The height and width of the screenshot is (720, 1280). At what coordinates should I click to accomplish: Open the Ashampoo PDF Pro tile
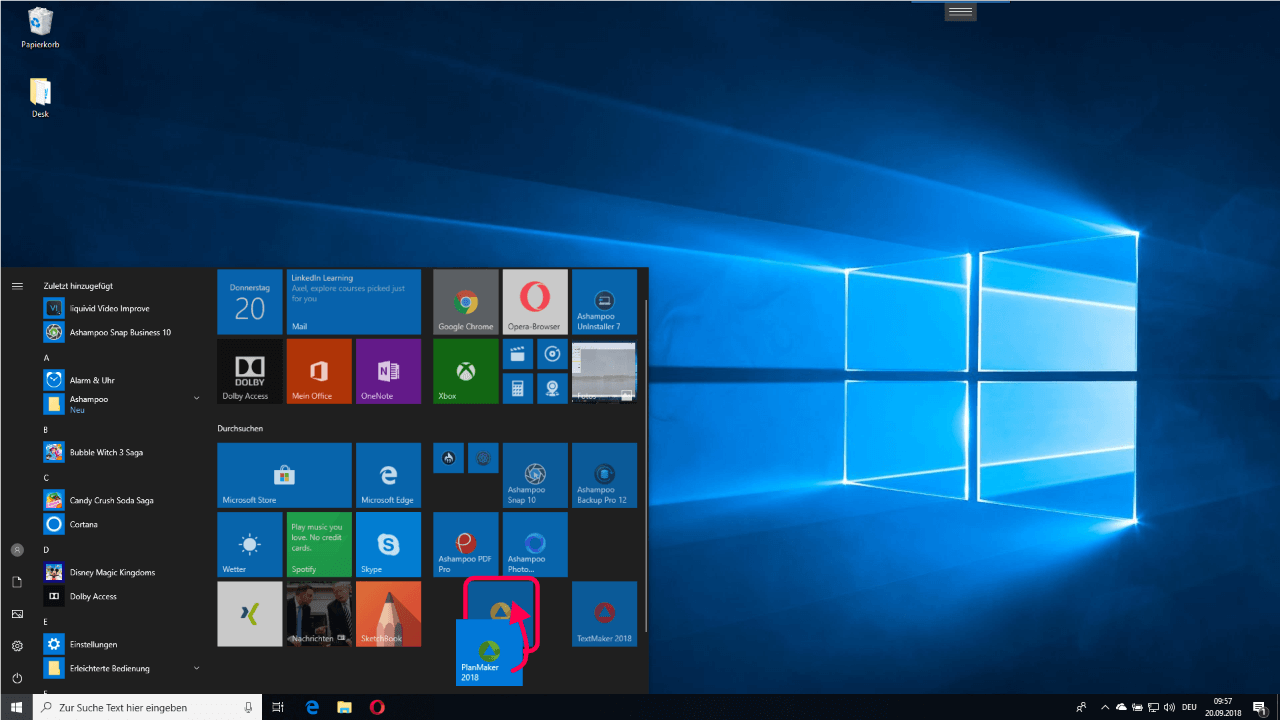pos(466,544)
